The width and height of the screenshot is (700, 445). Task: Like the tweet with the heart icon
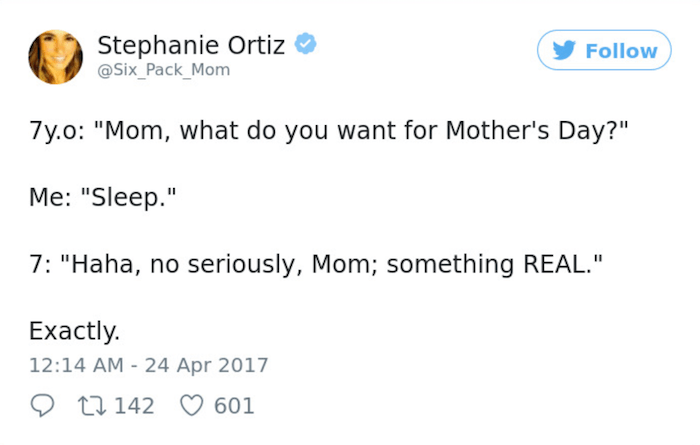tap(189, 406)
